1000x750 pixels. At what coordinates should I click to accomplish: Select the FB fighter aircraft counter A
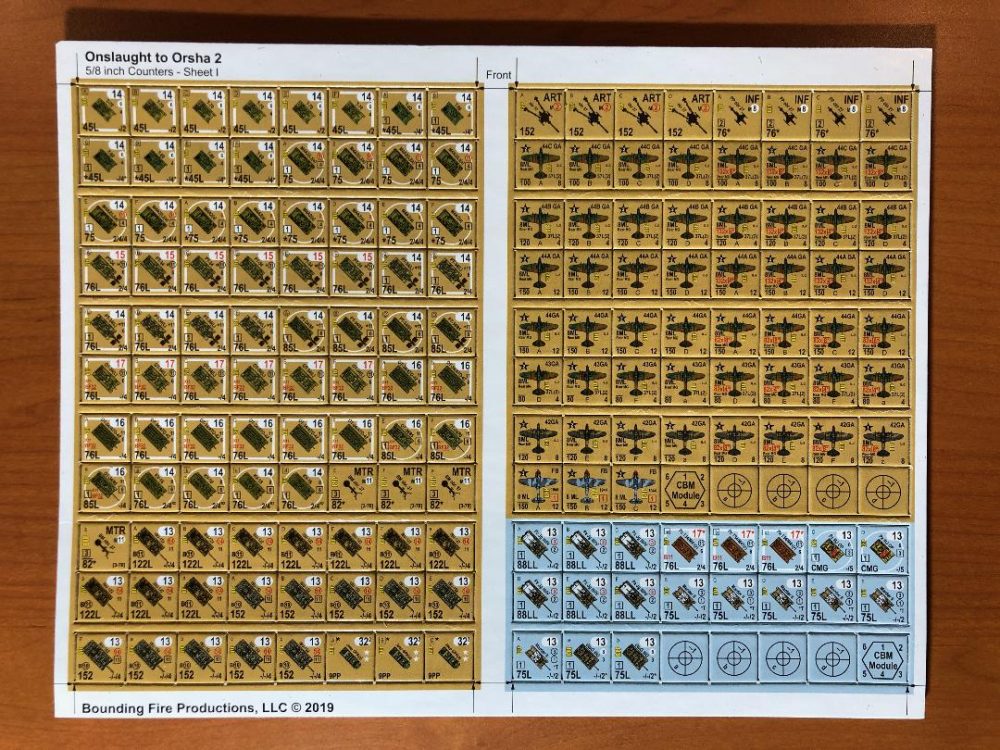coord(539,489)
